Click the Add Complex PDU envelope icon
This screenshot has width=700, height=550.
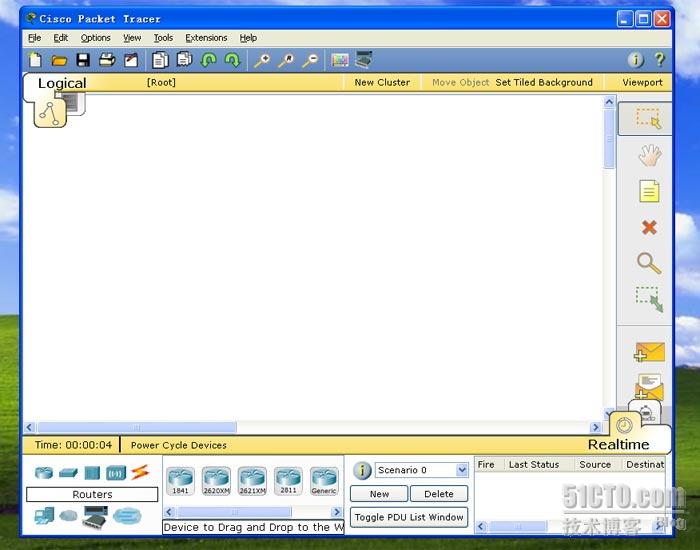tap(649, 387)
